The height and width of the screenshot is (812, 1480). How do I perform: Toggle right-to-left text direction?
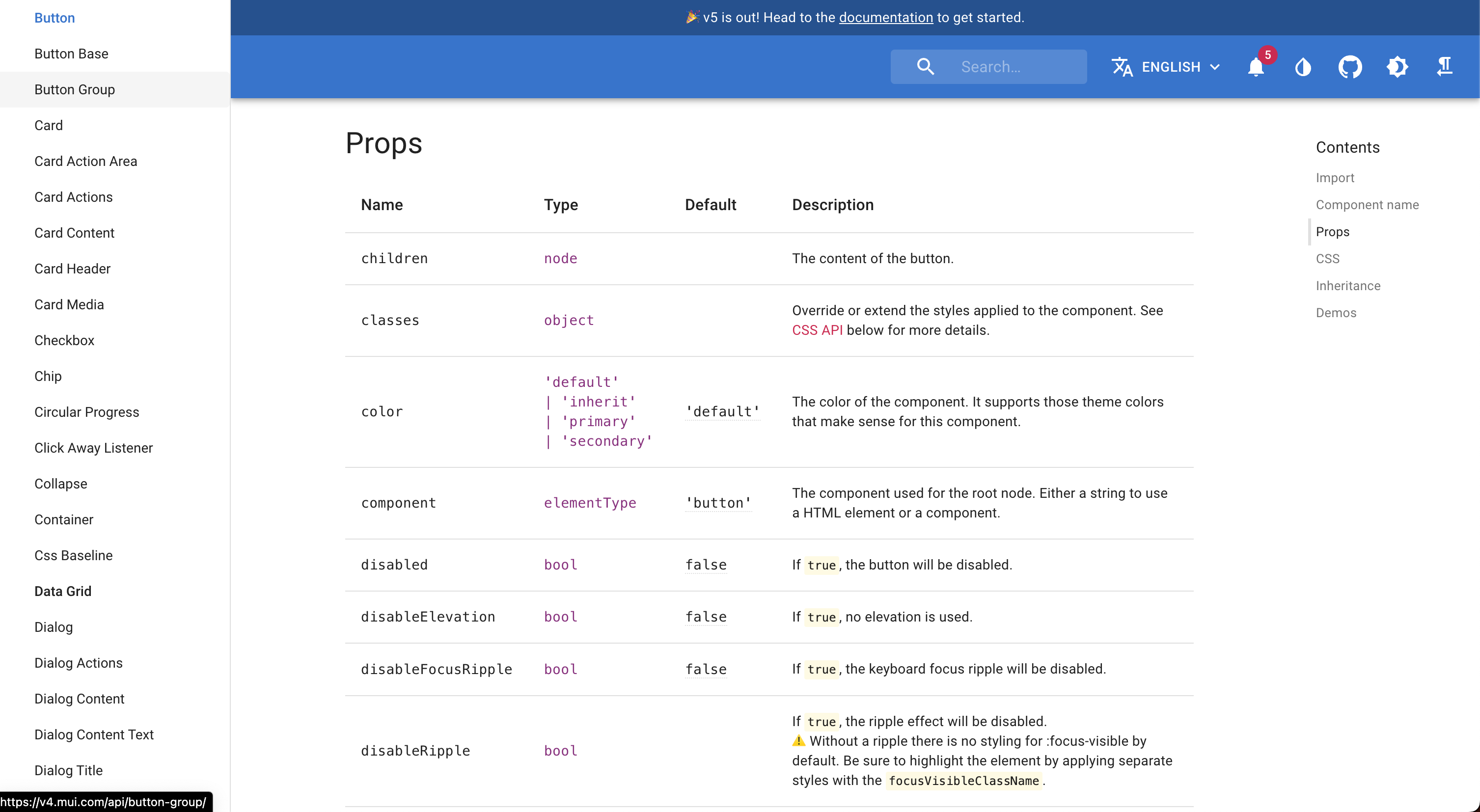pos(1445,67)
